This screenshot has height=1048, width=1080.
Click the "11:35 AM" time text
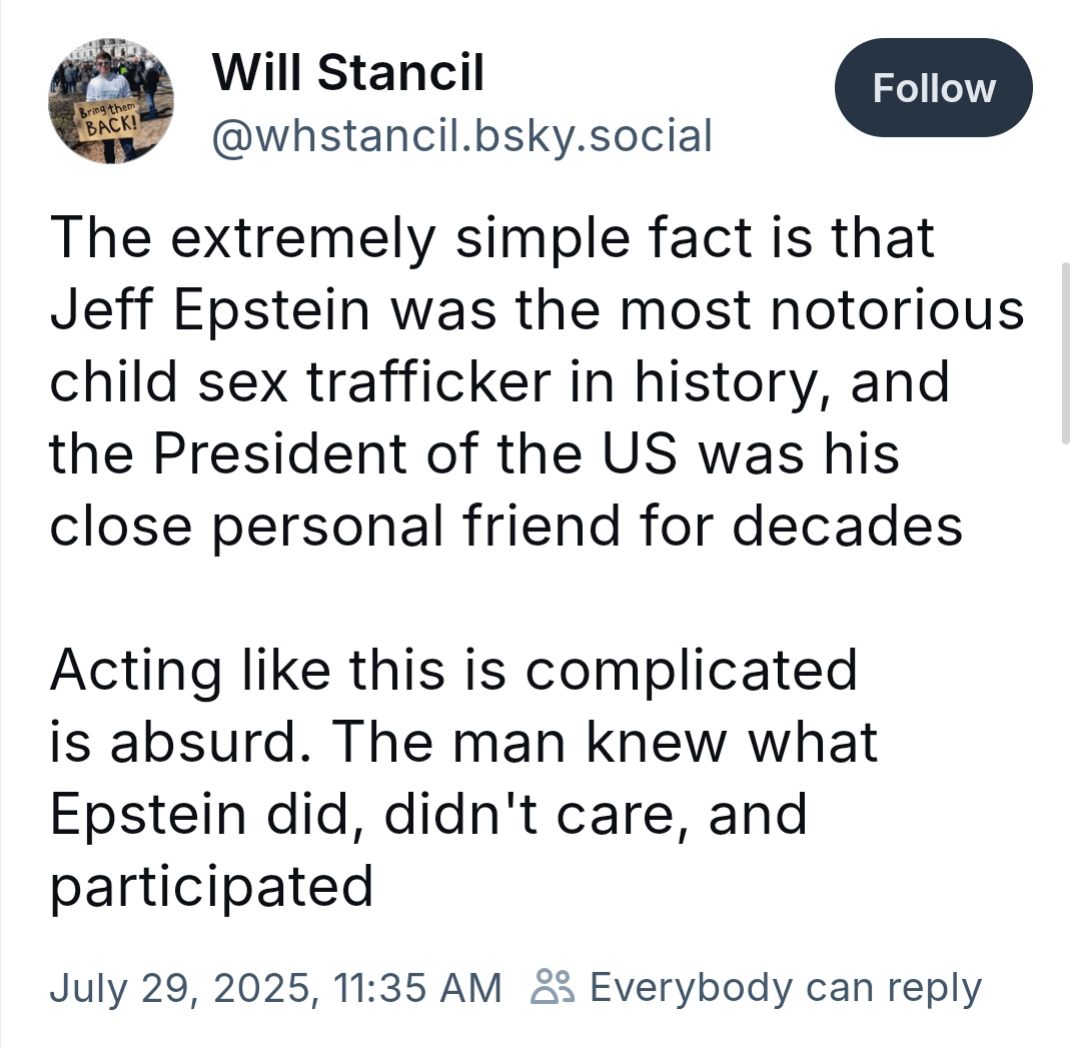[418, 987]
